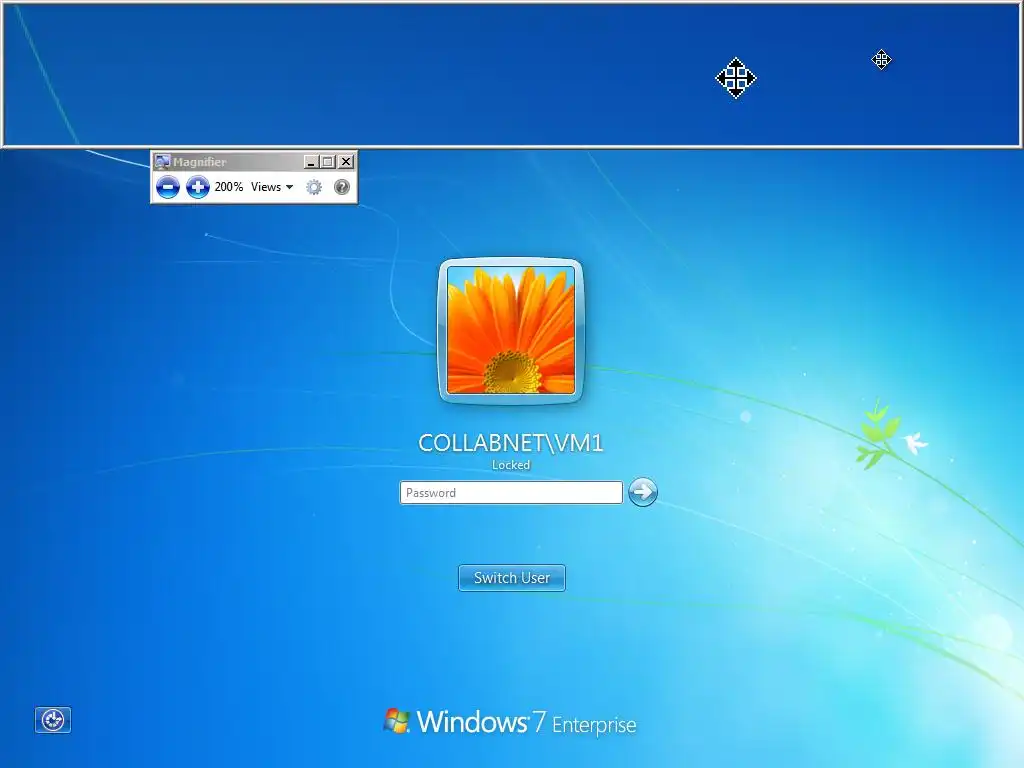This screenshot has height=768, width=1024.
Task: Focus the Password input field
Action: tap(511, 492)
